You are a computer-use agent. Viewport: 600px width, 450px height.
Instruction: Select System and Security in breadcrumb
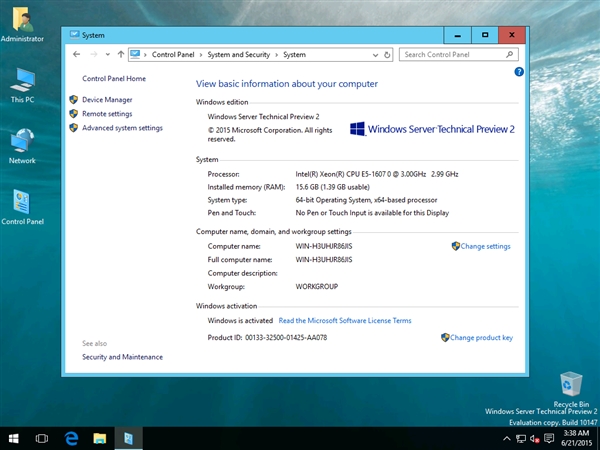coord(240,55)
